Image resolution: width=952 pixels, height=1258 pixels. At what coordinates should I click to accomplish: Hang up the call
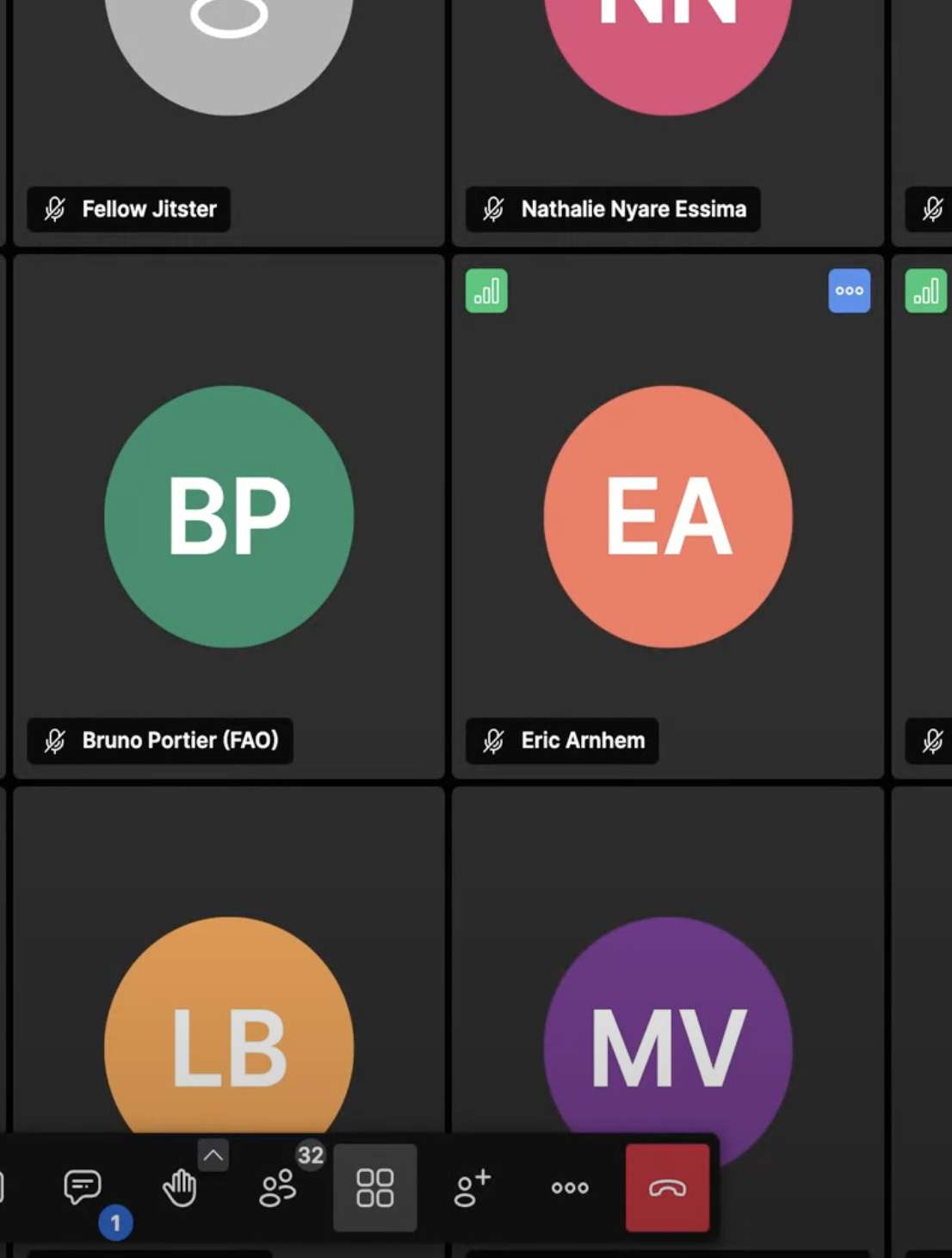pos(667,1188)
